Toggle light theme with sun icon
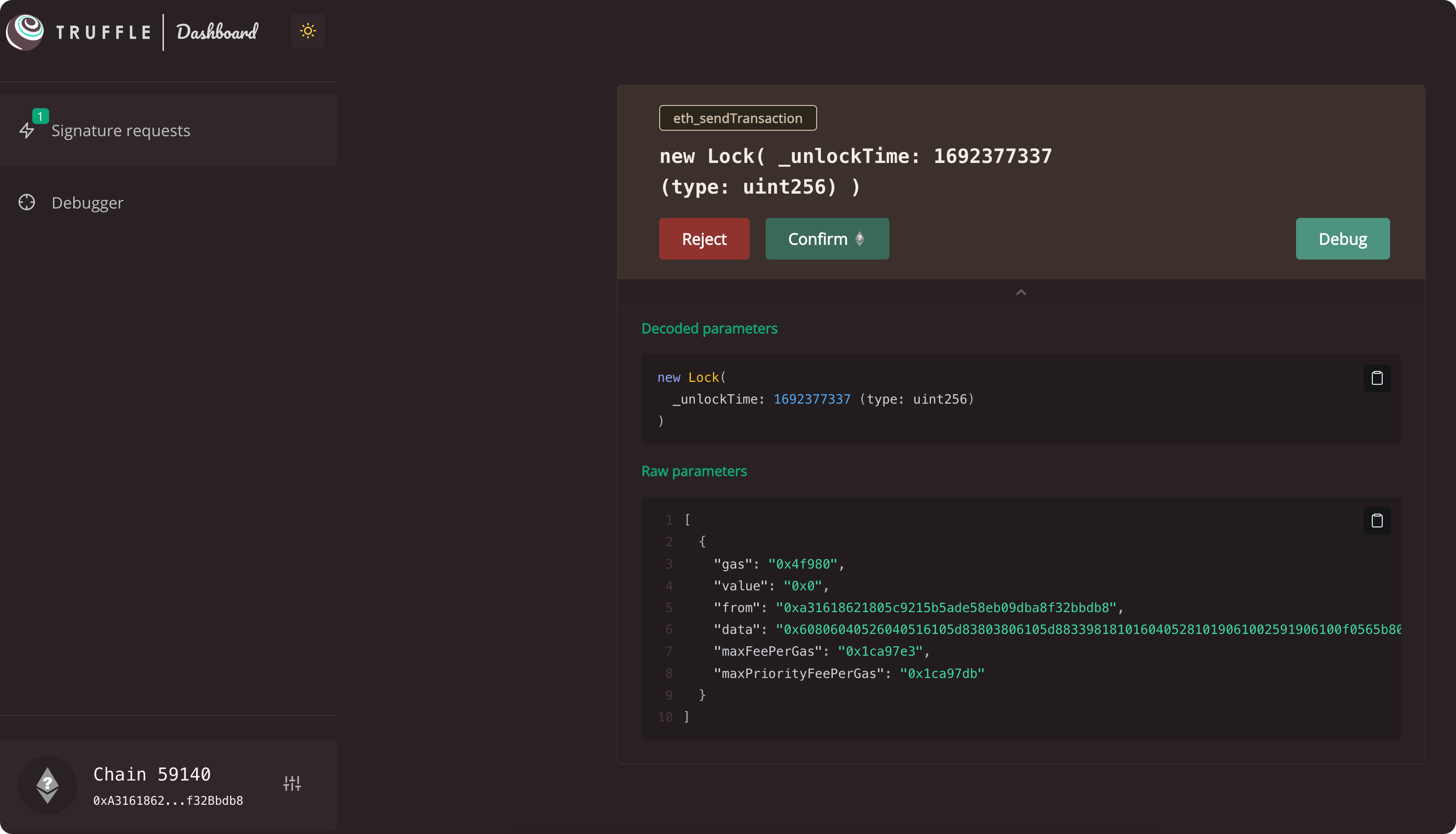This screenshot has width=1456, height=834. pyautogui.click(x=308, y=31)
